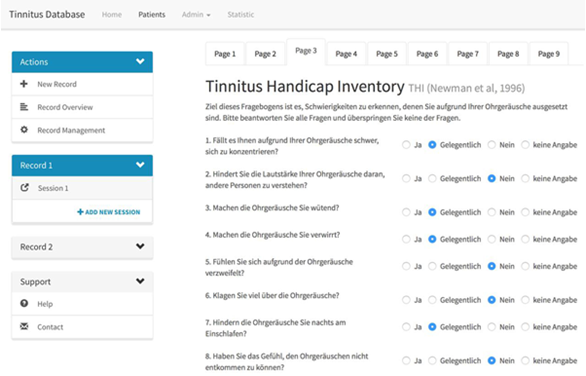Screen dimensions: 586x376
Task: Switch to Page 2 tab
Action: pos(265,54)
